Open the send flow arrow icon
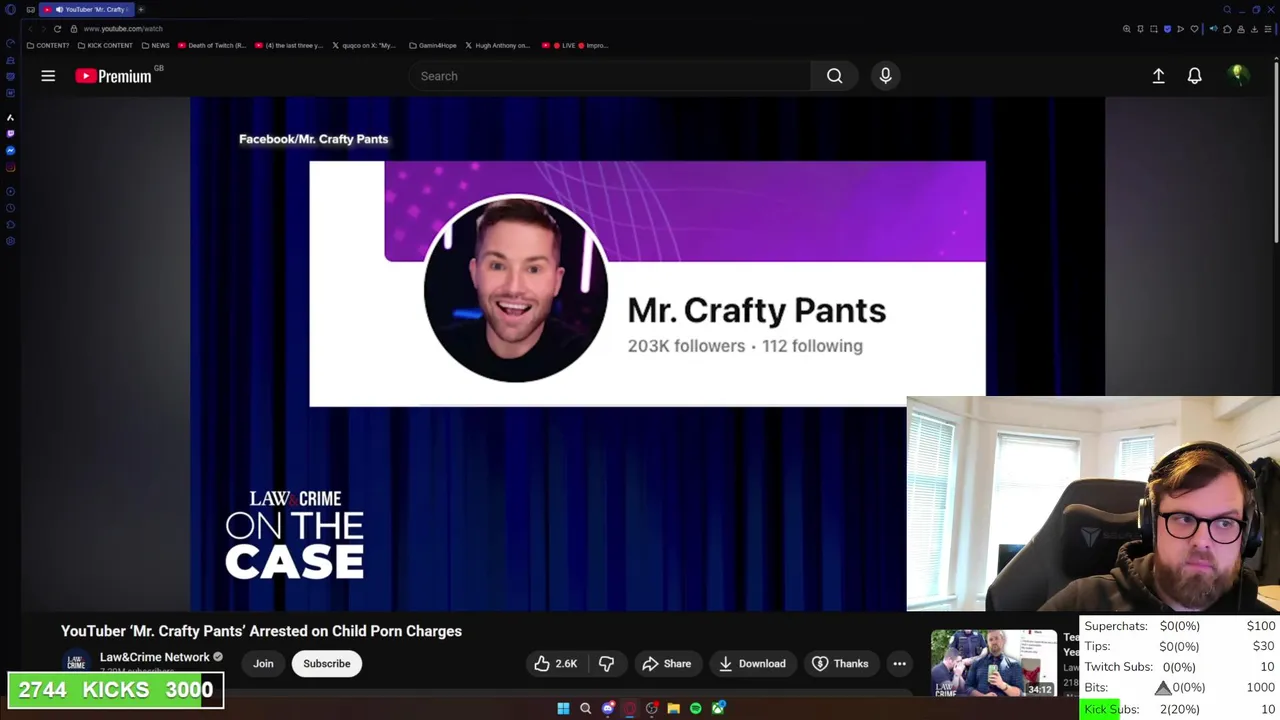The height and width of the screenshot is (720, 1280). 1180,29
